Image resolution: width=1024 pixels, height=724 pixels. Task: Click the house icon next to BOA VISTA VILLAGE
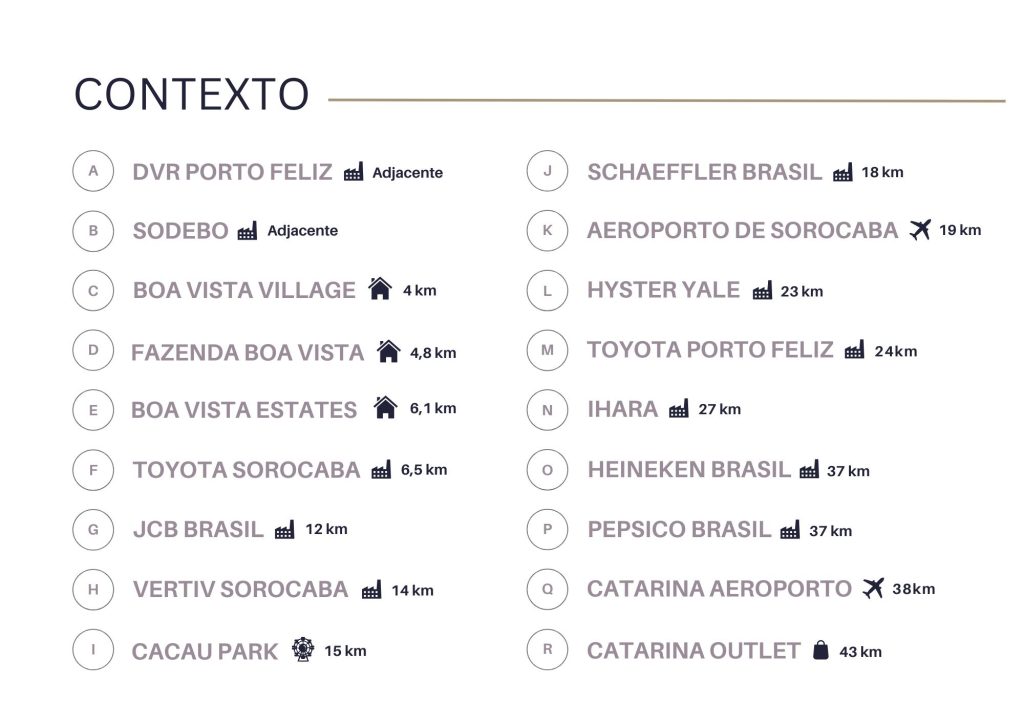pyautogui.click(x=380, y=289)
